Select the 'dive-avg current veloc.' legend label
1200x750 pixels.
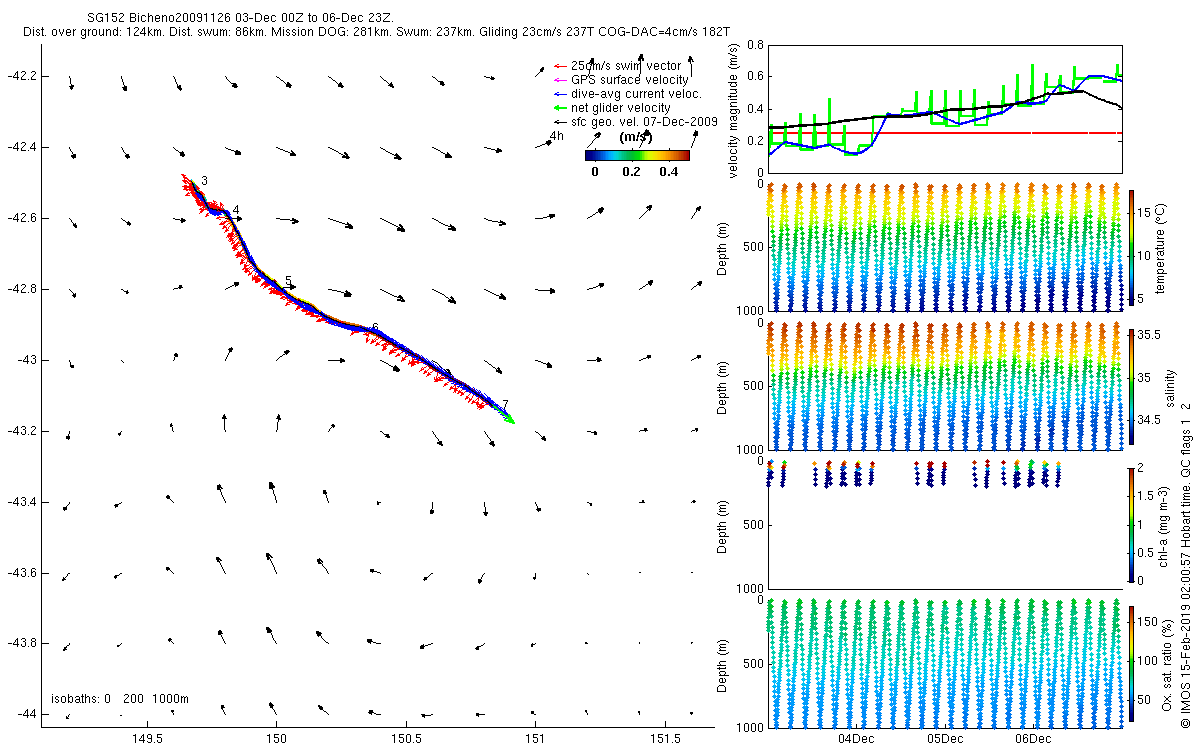[x=636, y=94]
